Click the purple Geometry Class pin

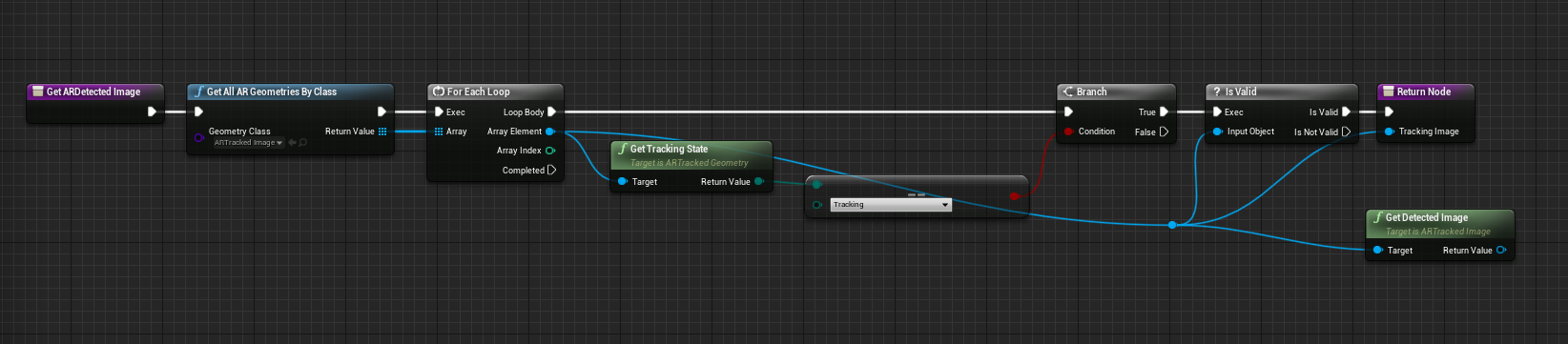click(x=198, y=137)
